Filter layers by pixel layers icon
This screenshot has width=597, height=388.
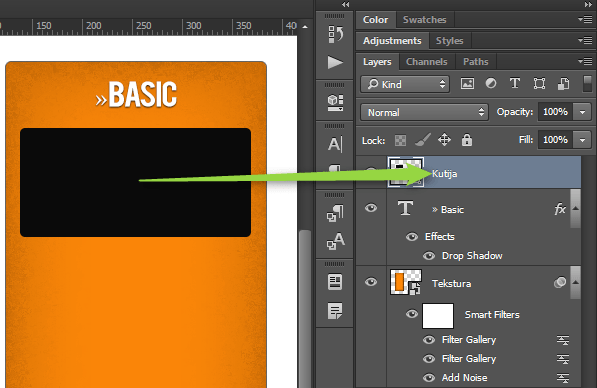point(467,84)
